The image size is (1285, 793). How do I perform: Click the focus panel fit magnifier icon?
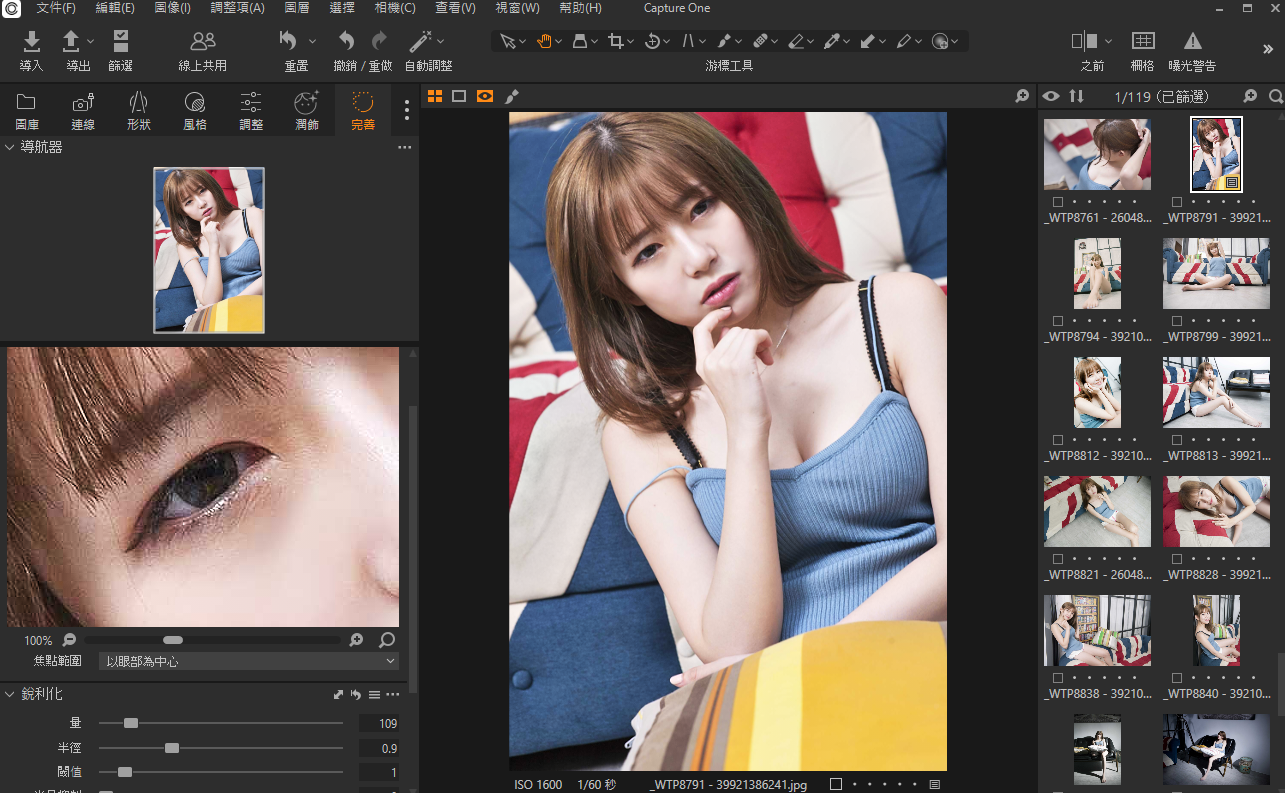coord(387,640)
